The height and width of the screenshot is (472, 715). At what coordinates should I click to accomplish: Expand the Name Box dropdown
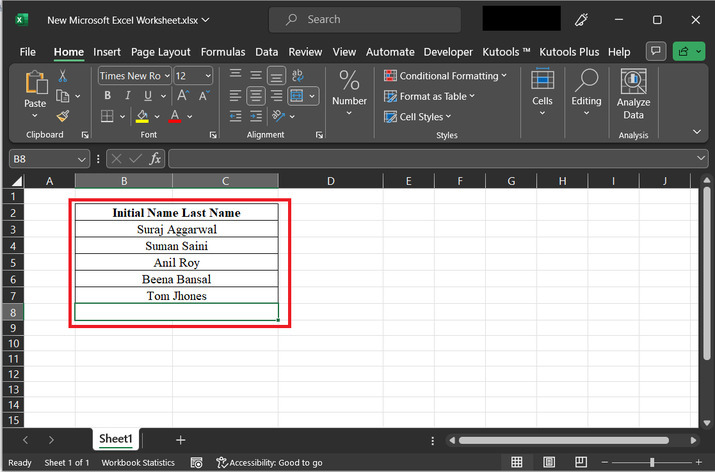(x=82, y=159)
